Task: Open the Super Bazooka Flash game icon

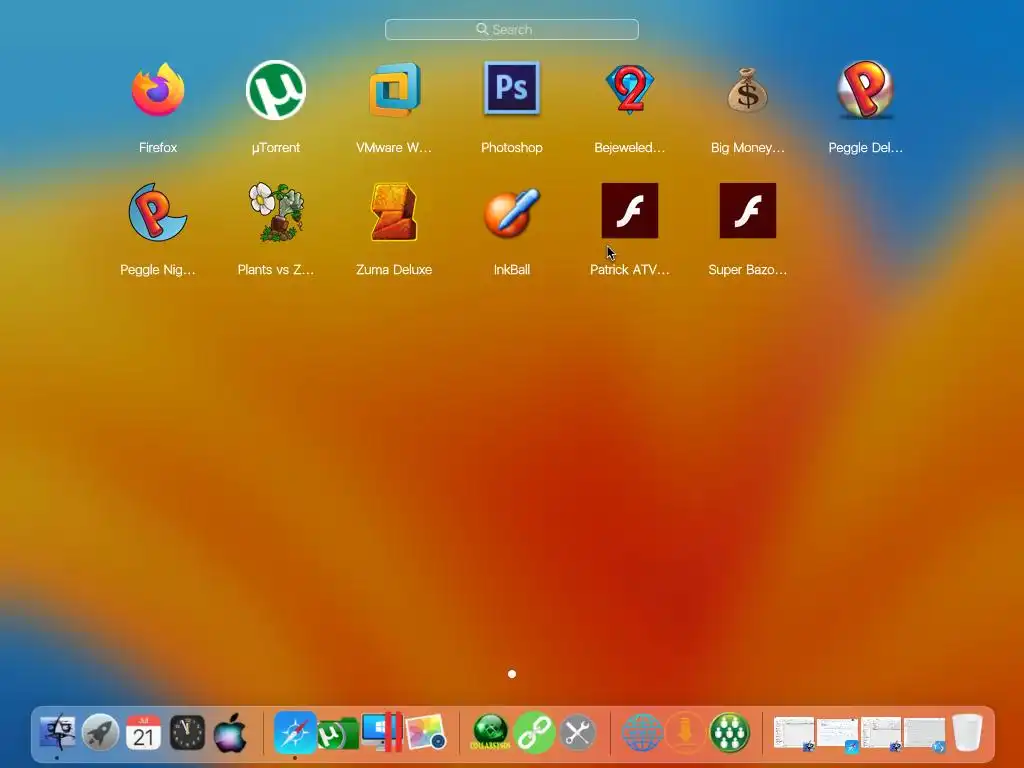Action: pyautogui.click(x=748, y=210)
